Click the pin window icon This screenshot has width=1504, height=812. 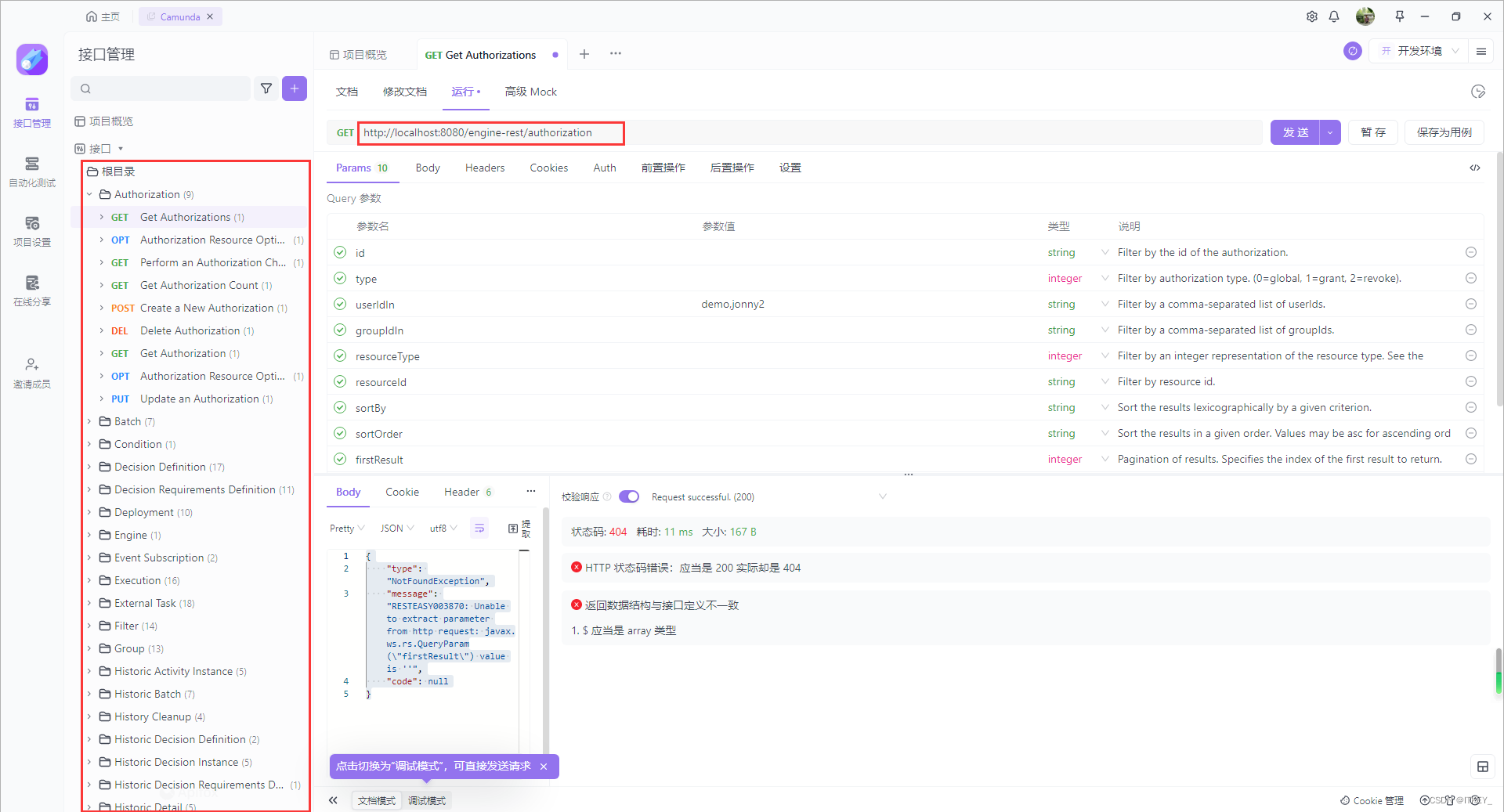pyautogui.click(x=1400, y=16)
